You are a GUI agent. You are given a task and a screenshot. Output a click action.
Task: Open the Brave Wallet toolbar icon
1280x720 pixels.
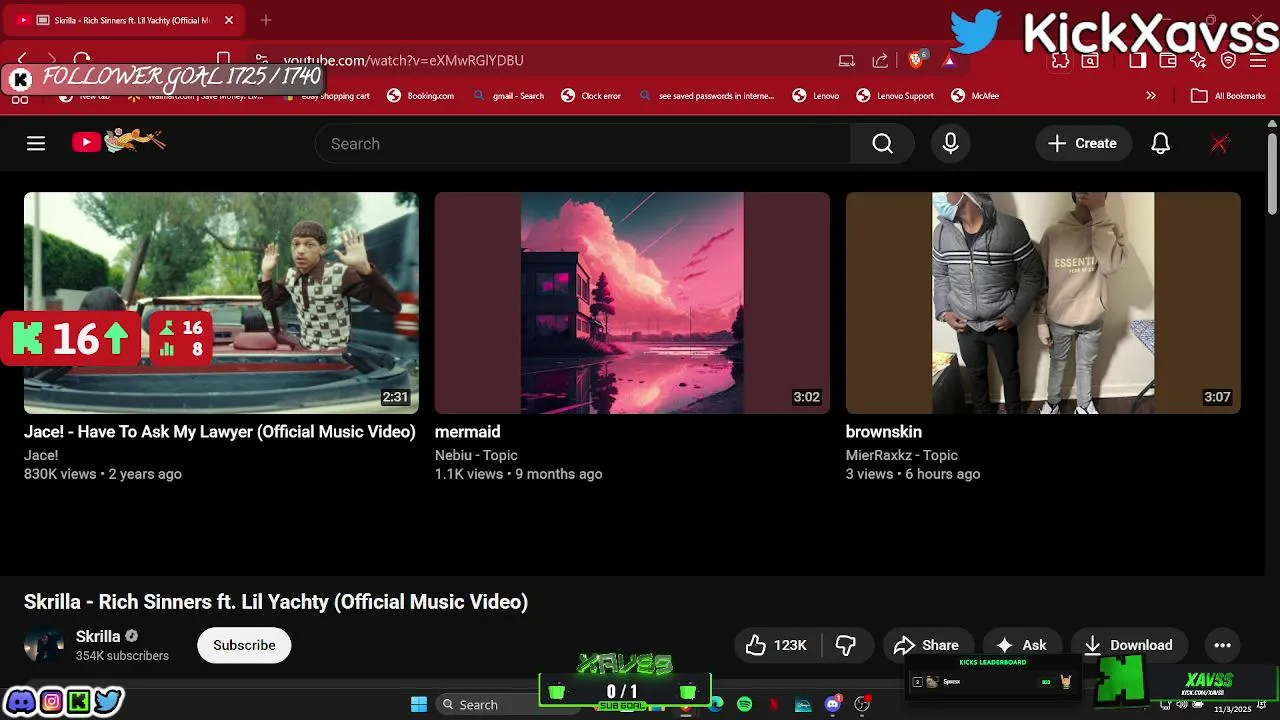[x=1168, y=60]
